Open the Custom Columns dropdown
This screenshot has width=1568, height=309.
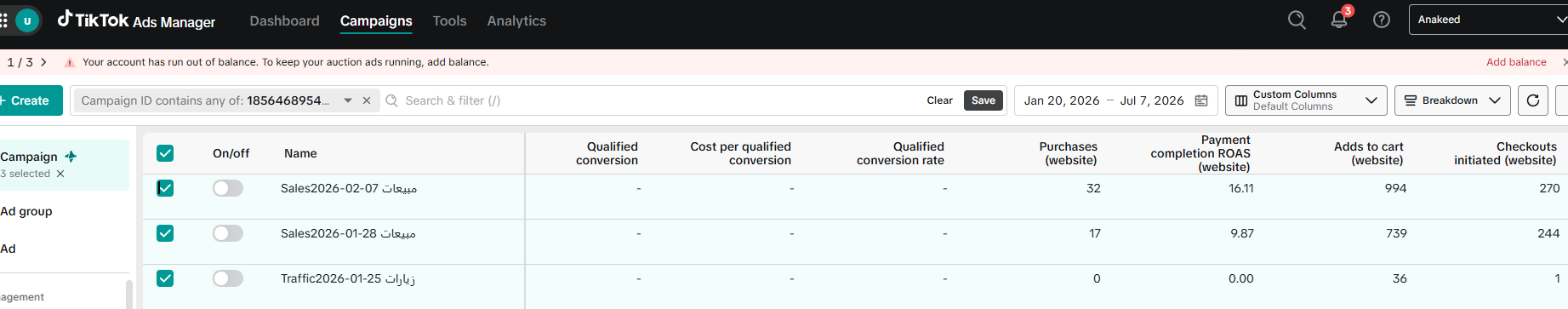click(x=1306, y=100)
